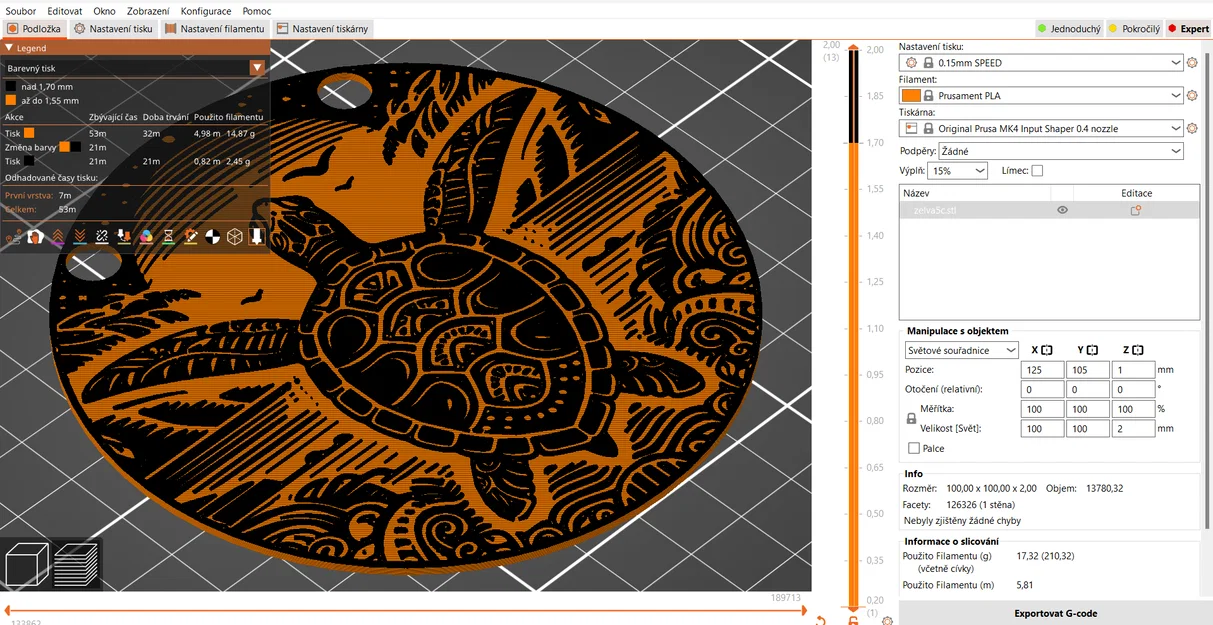This screenshot has height=625, width=1213.
Task: Click editing icon for zelva5c.stl
Action: tap(1136, 210)
